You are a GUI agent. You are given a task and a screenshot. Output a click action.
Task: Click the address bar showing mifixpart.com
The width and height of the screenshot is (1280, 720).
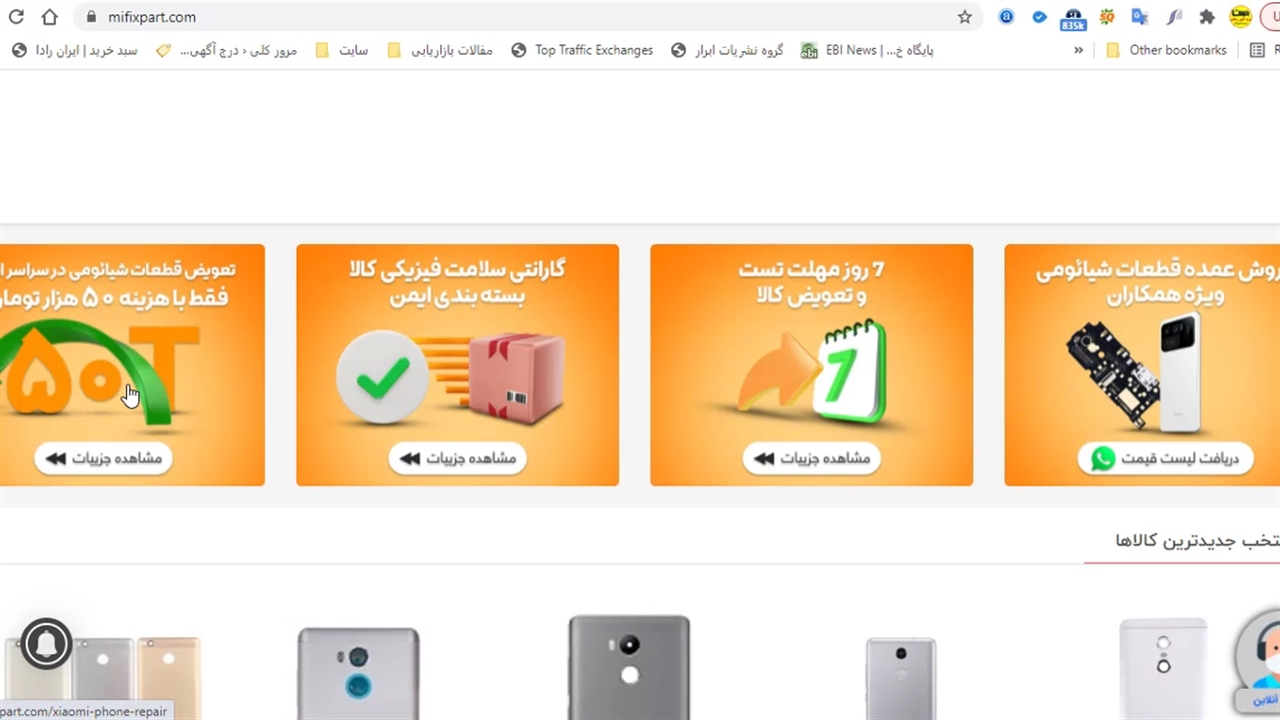[x=520, y=17]
